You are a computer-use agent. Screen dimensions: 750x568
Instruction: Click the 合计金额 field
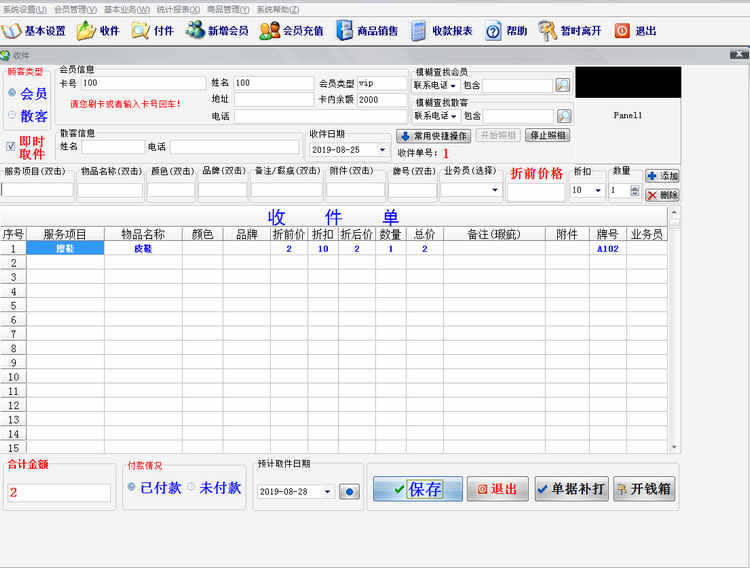[59, 492]
